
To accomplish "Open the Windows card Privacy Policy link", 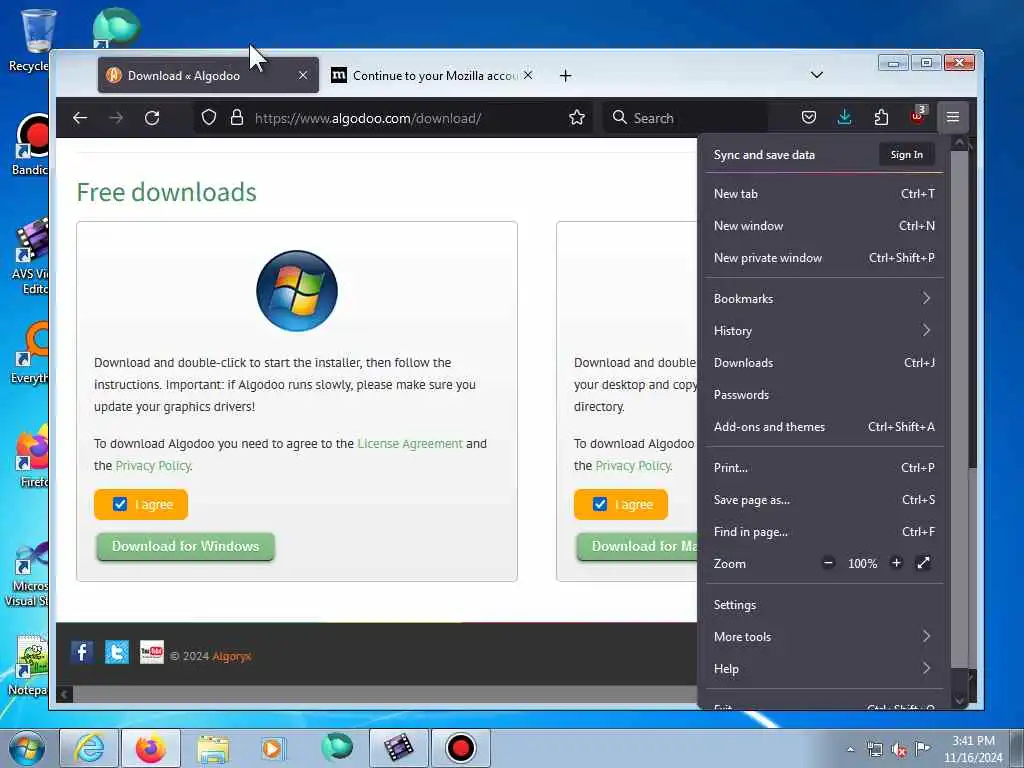I will point(153,466).
